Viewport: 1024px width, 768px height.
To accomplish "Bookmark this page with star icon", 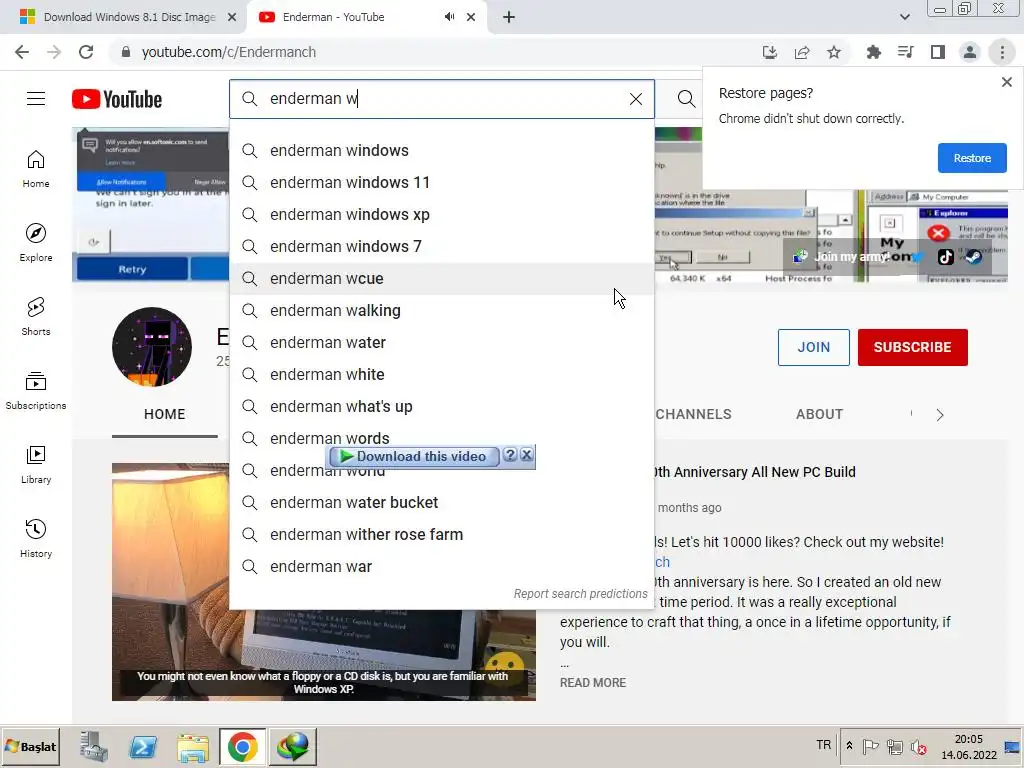I will pyautogui.click(x=834, y=52).
